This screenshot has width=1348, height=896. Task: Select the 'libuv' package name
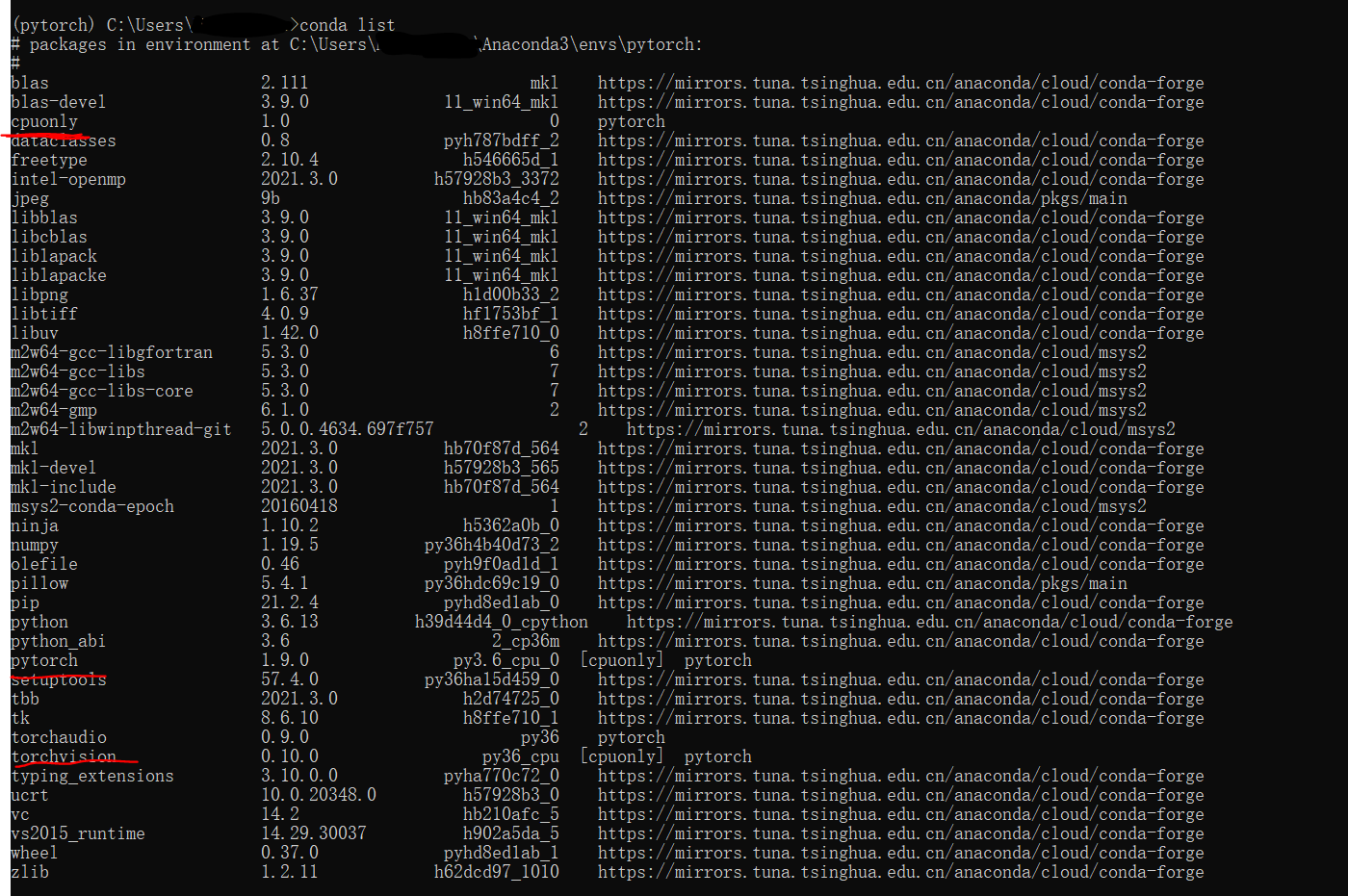[x=35, y=333]
